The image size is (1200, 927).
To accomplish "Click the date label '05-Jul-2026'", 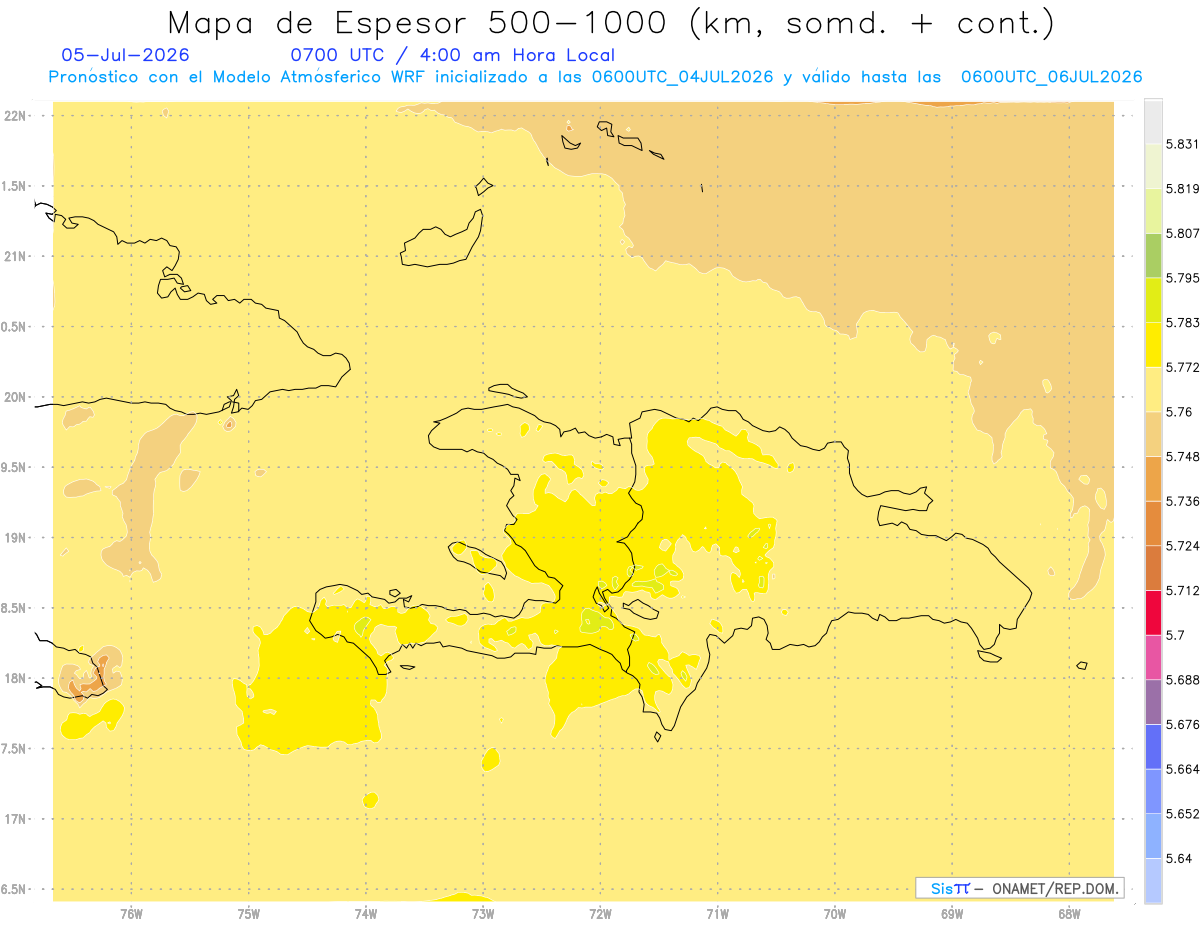I will (126, 56).
